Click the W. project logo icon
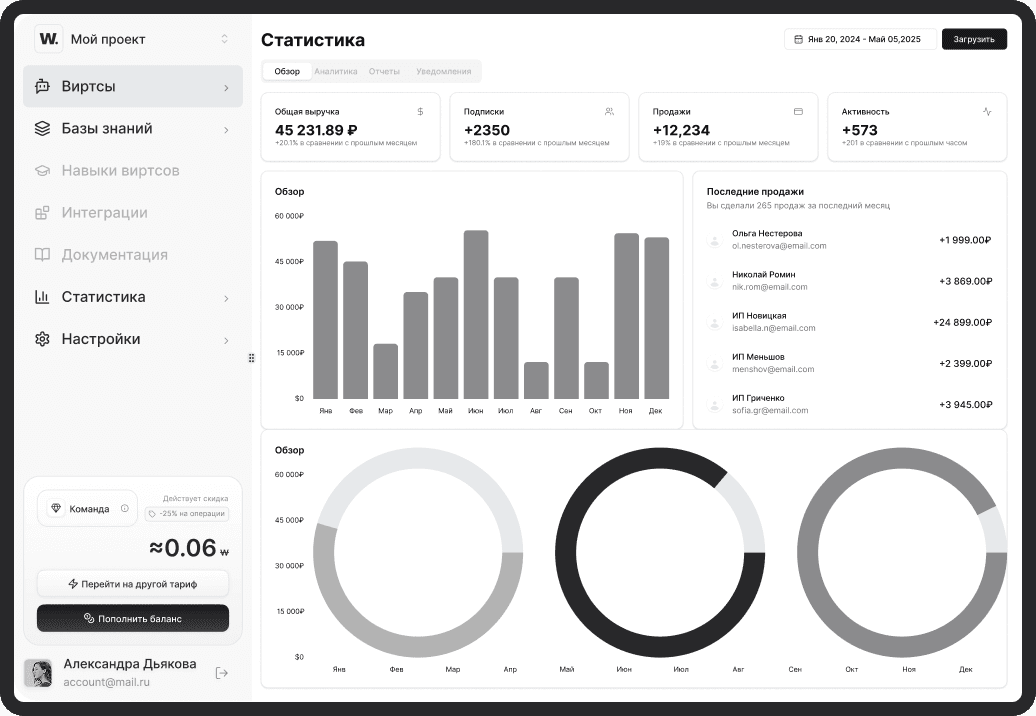Image resolution: width=1036 pixels, height=716 pixels. coord(48,39)
